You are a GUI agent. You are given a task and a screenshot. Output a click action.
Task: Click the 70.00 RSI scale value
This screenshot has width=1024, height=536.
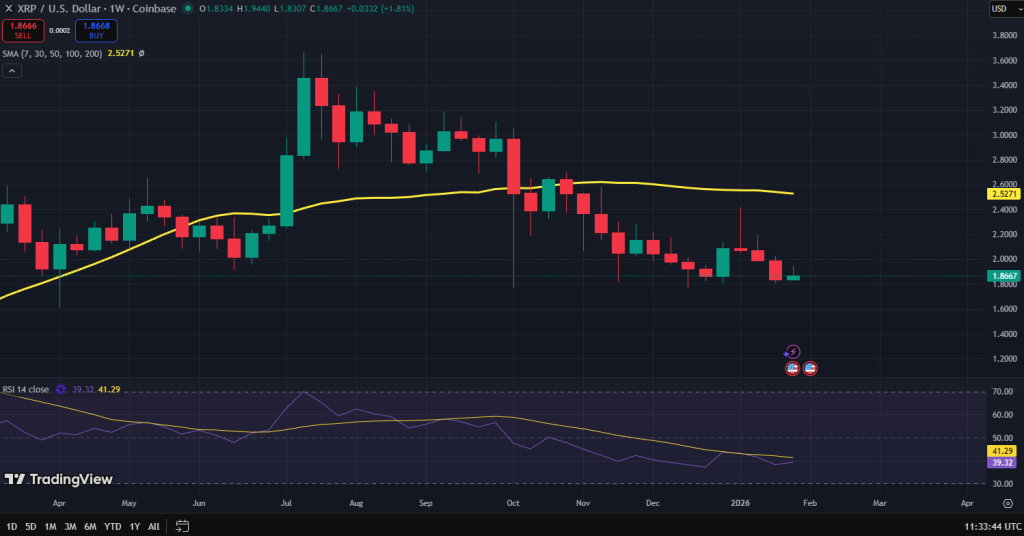1002,392
